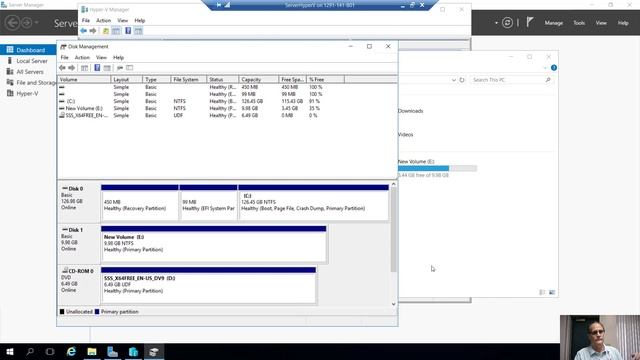This screenshot has height=360, width=640.
Task: Click the Up one level icon in Hyper-V Manager
Action: click(x=106, y=31)
